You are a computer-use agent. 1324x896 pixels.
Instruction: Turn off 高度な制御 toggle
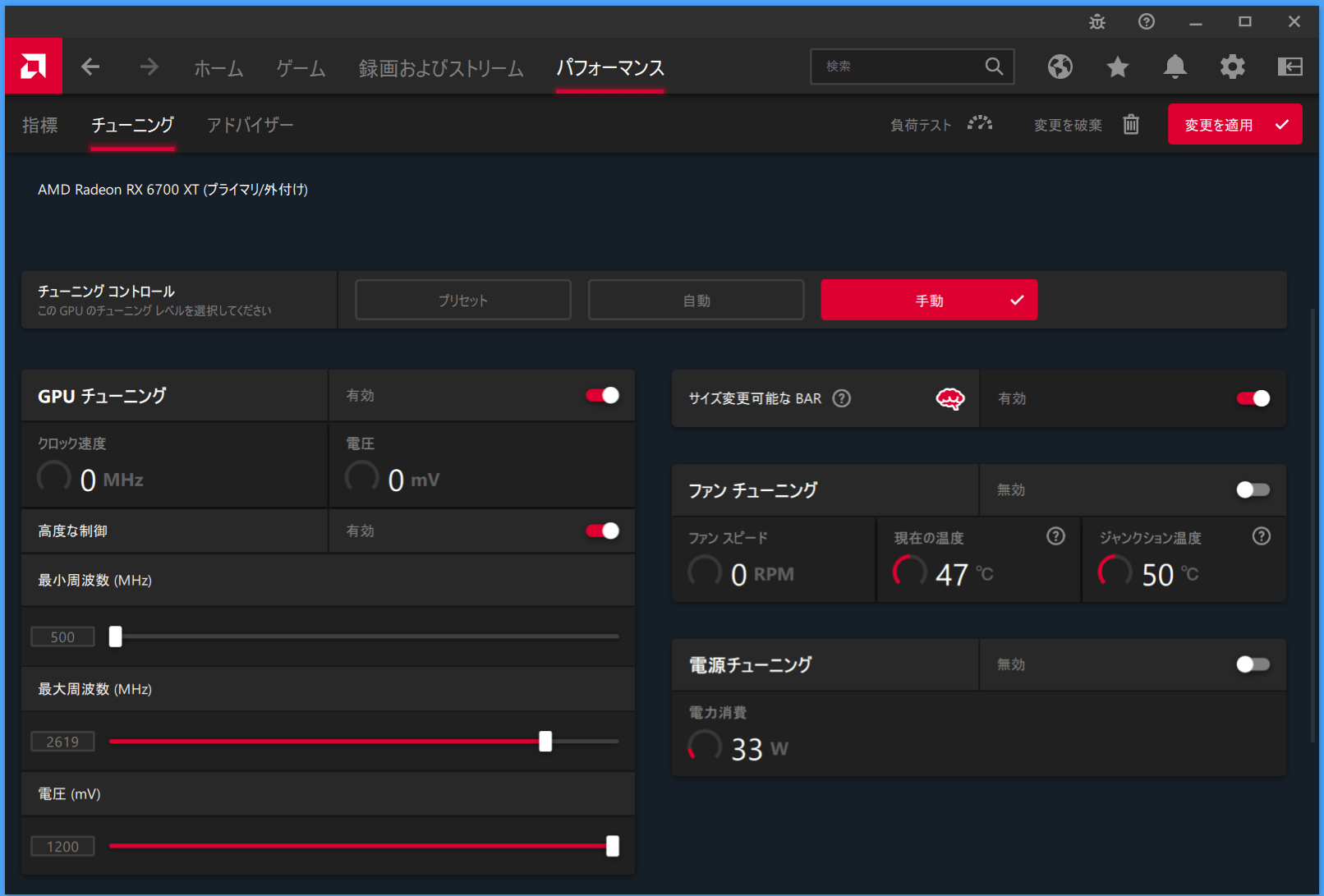tap(603, 531)
